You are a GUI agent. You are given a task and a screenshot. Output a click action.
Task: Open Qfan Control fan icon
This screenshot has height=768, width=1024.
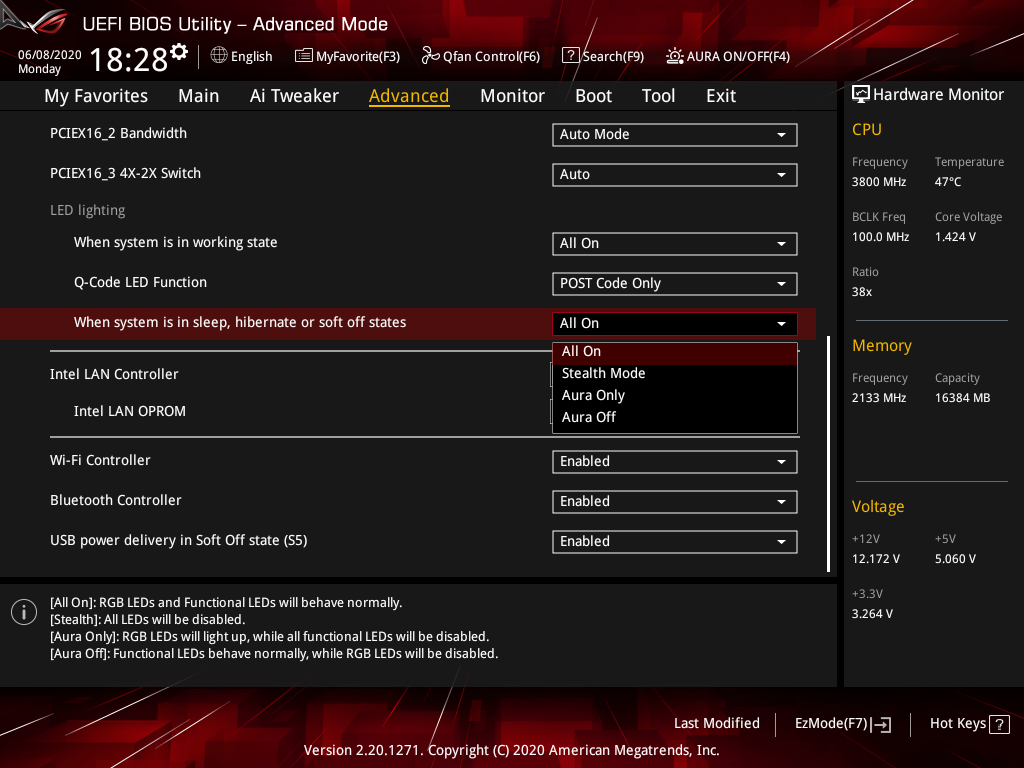[430, 56]
